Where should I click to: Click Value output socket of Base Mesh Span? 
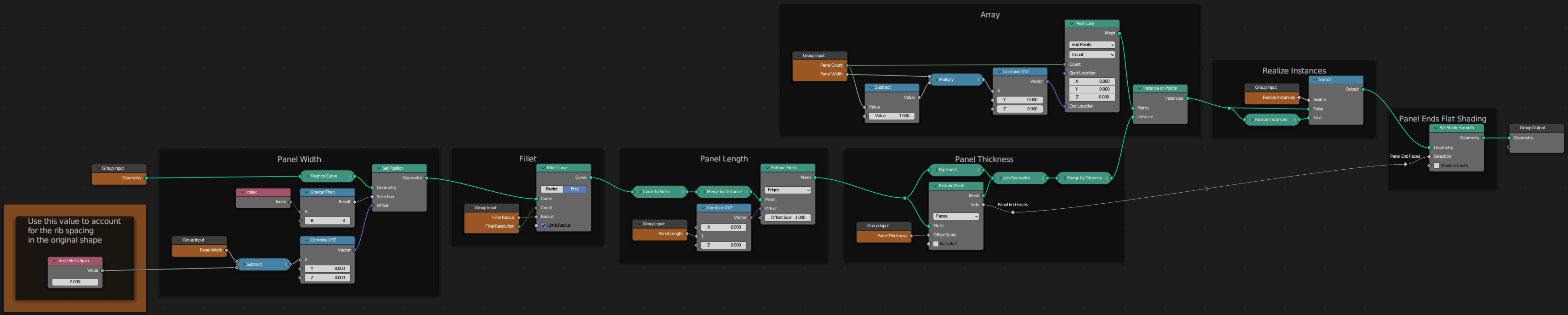[x=102, y=270]
